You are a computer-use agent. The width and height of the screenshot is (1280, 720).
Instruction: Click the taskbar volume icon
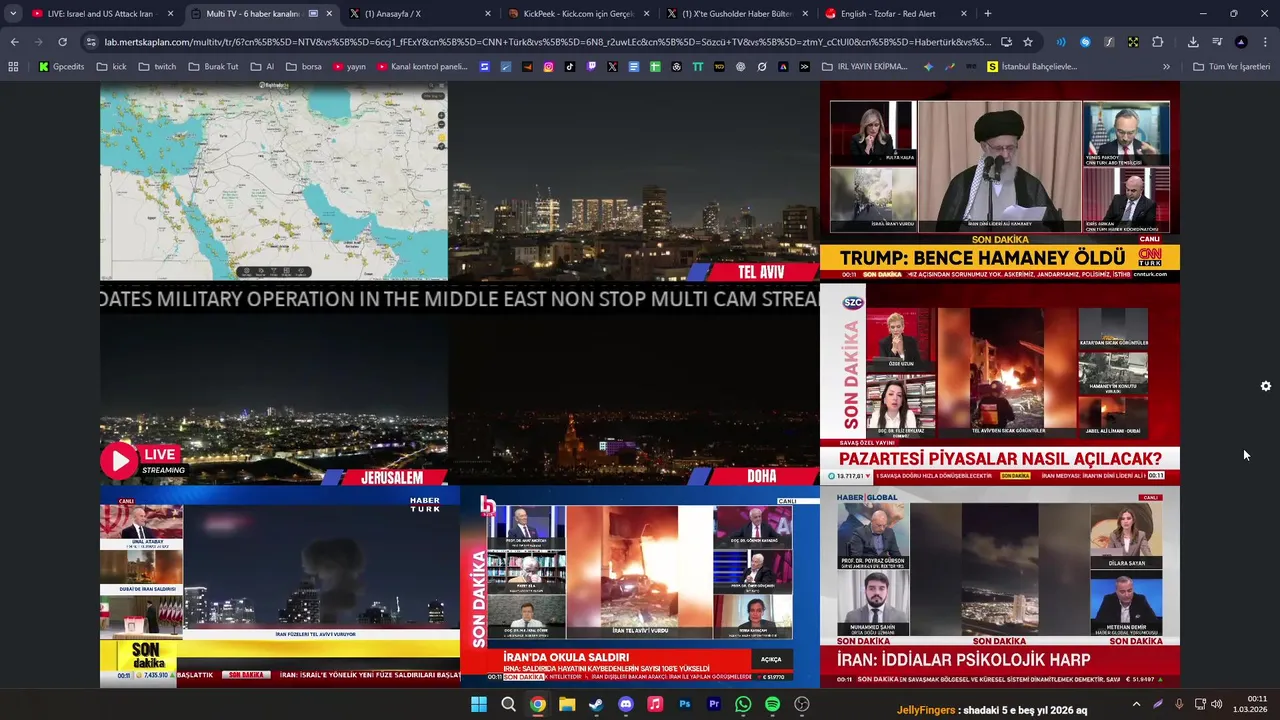pos(1216,704)
